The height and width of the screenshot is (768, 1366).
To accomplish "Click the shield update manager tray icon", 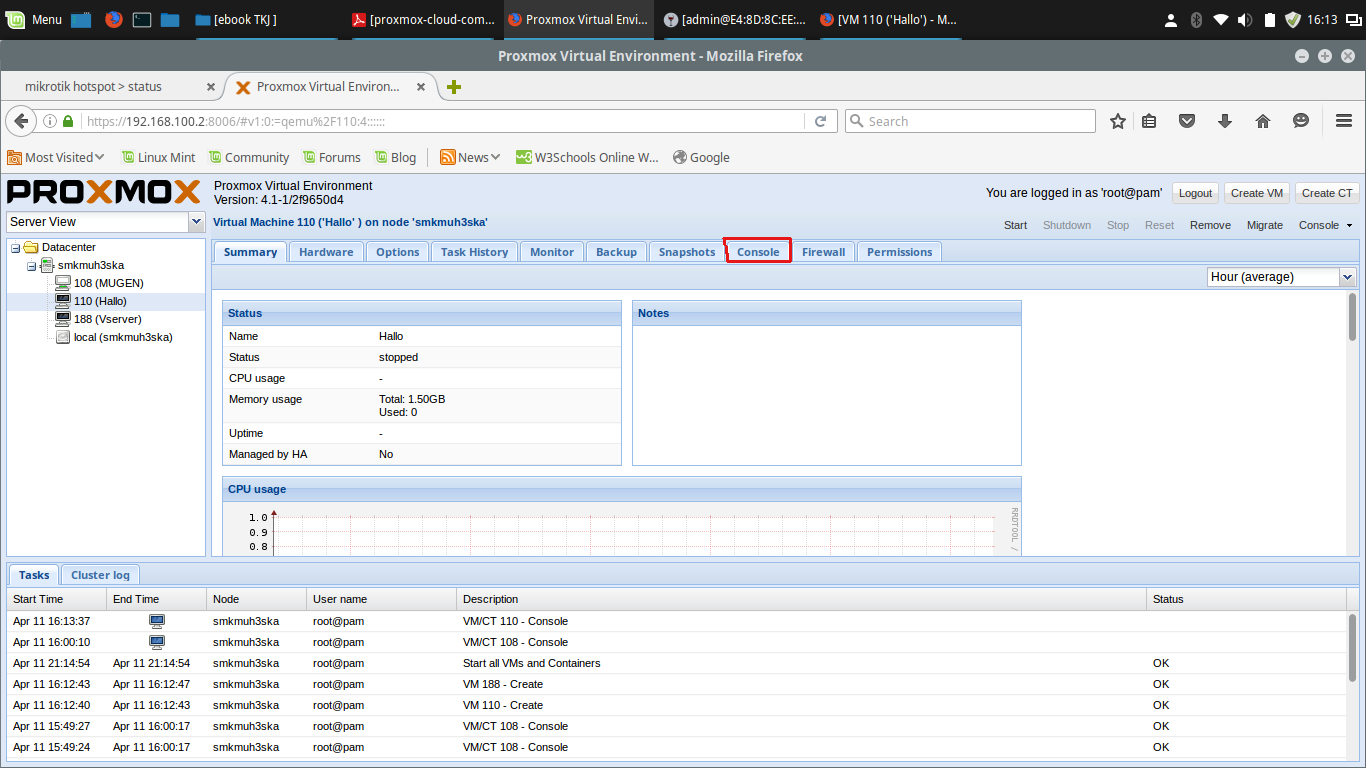I will pos(1293,19).
